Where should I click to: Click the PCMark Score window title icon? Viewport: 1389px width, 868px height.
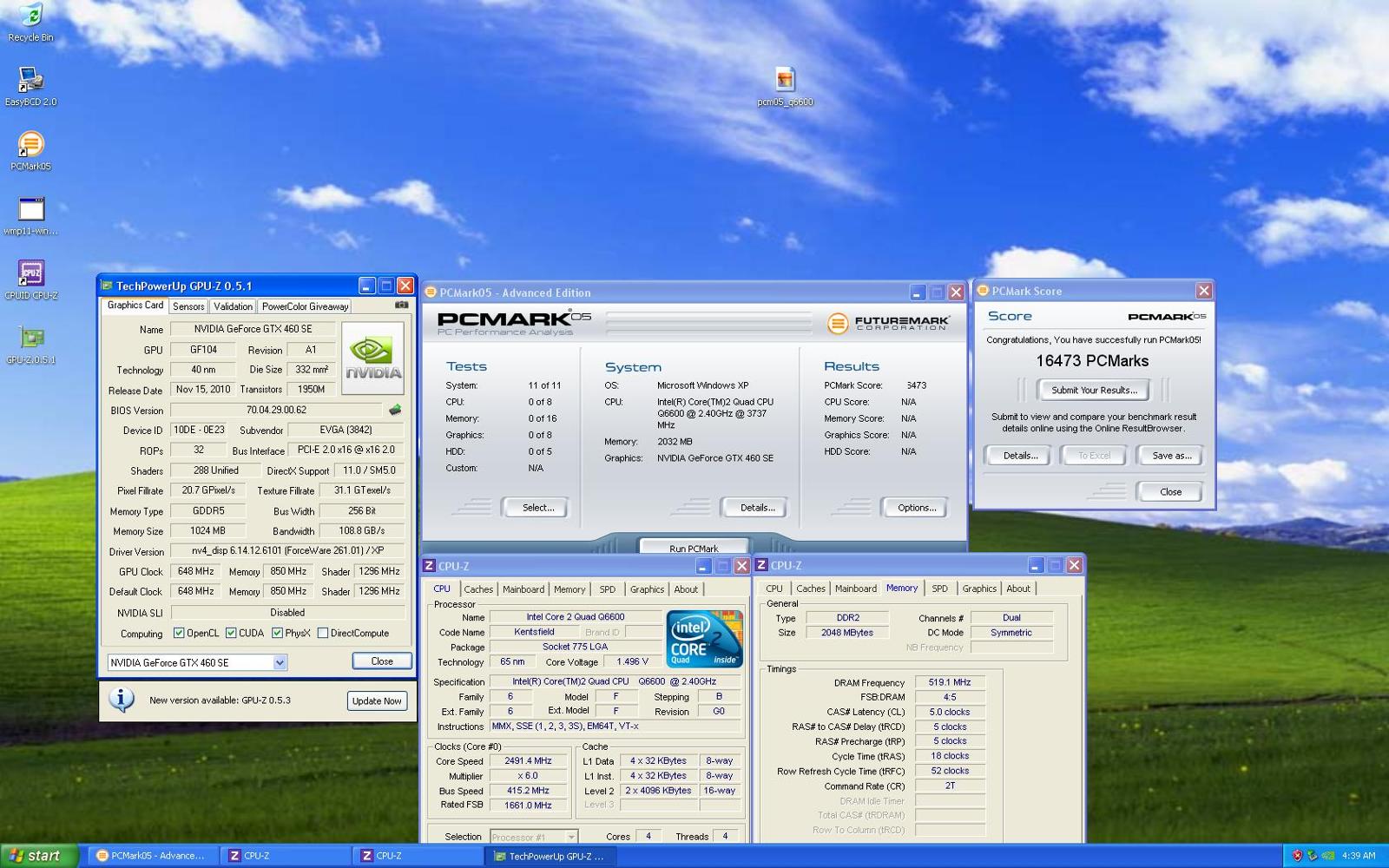click(x=983, y=291)
